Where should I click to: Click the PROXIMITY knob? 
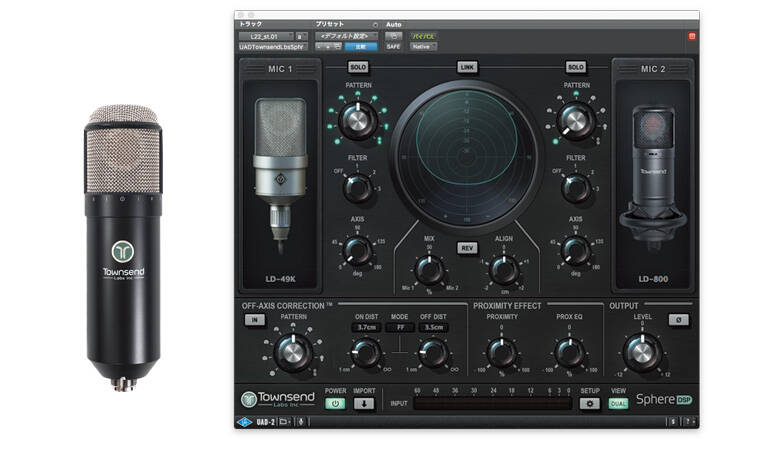(x=502, y=353)
